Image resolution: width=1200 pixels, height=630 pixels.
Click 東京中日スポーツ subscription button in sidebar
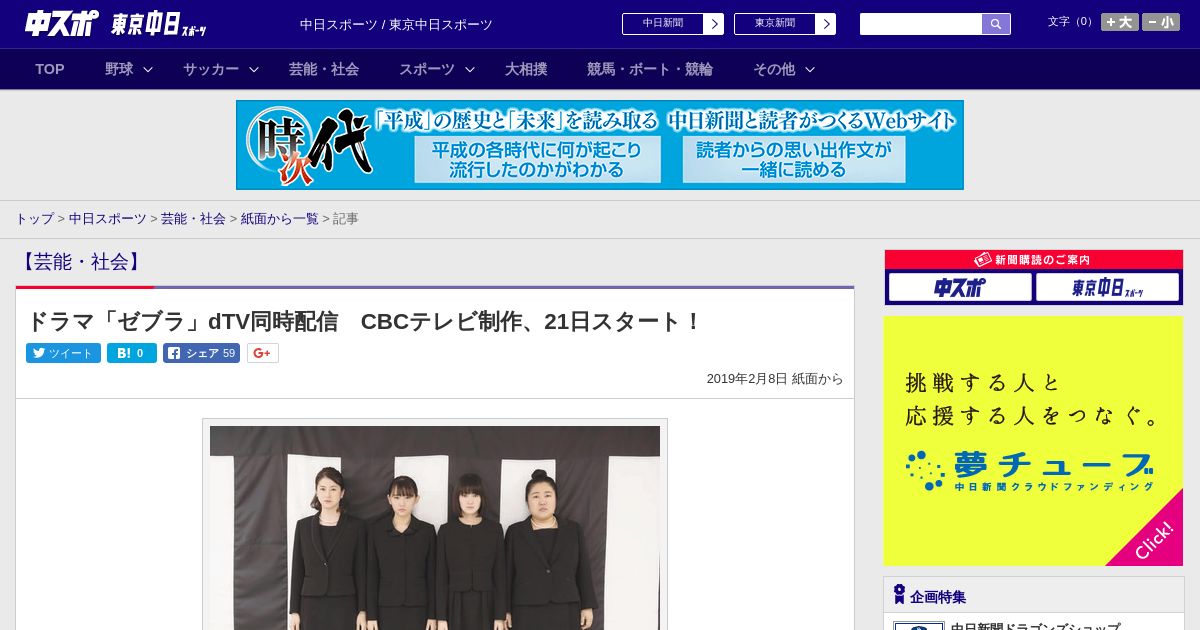1107,288
